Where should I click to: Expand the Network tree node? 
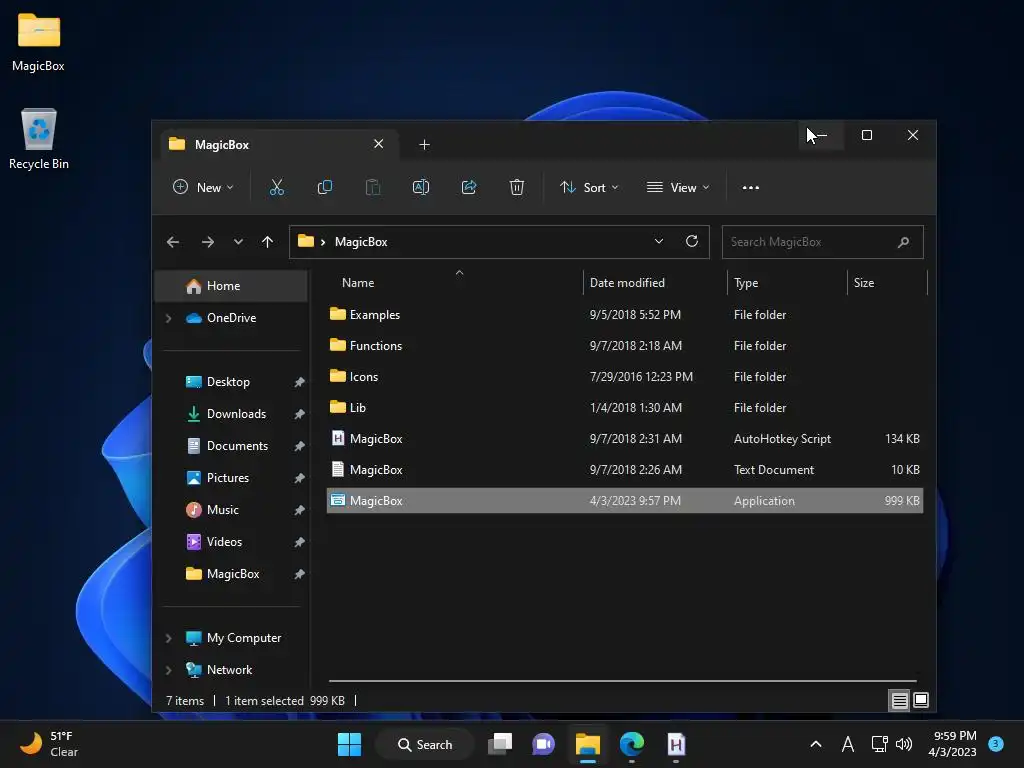click(x=168, y=670)
